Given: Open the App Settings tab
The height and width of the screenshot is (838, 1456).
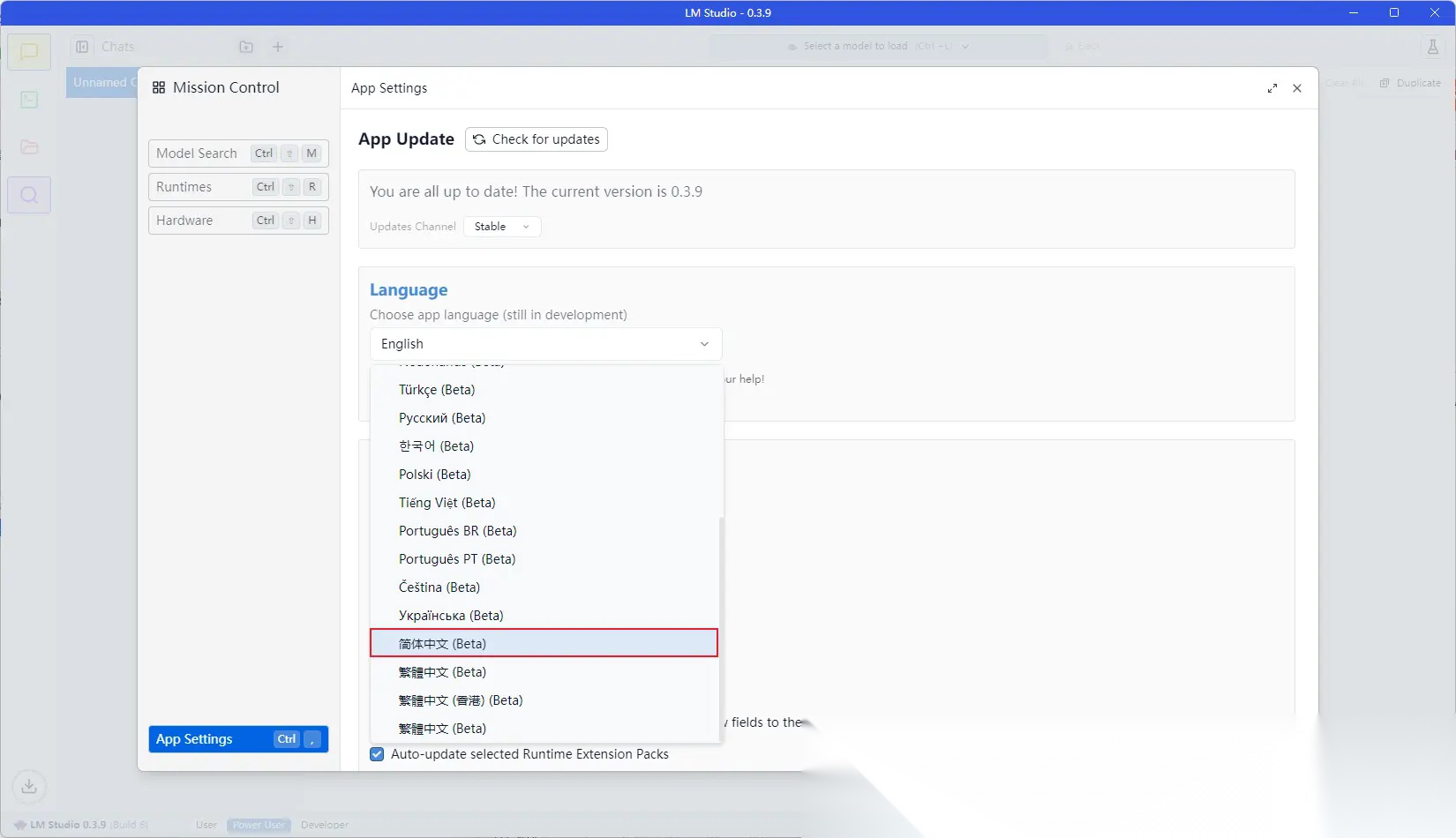Looking at the screenshot, I should (238, 739).
